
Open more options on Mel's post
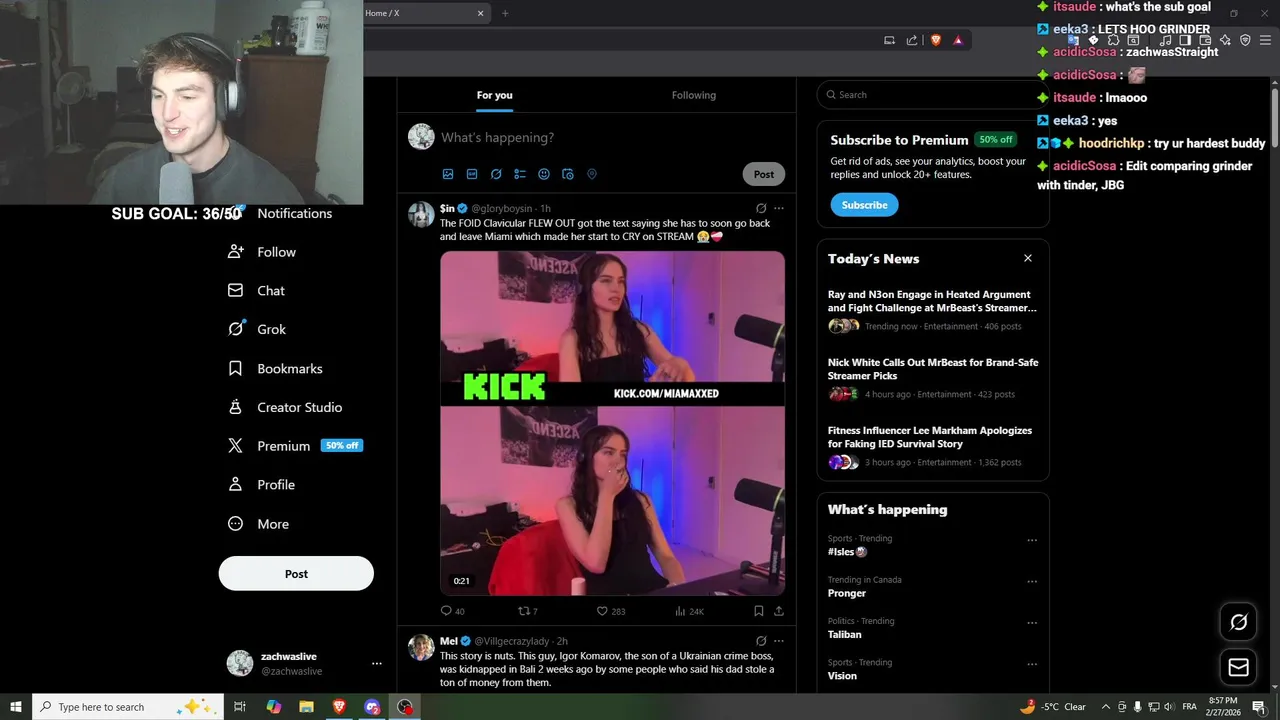779,641
